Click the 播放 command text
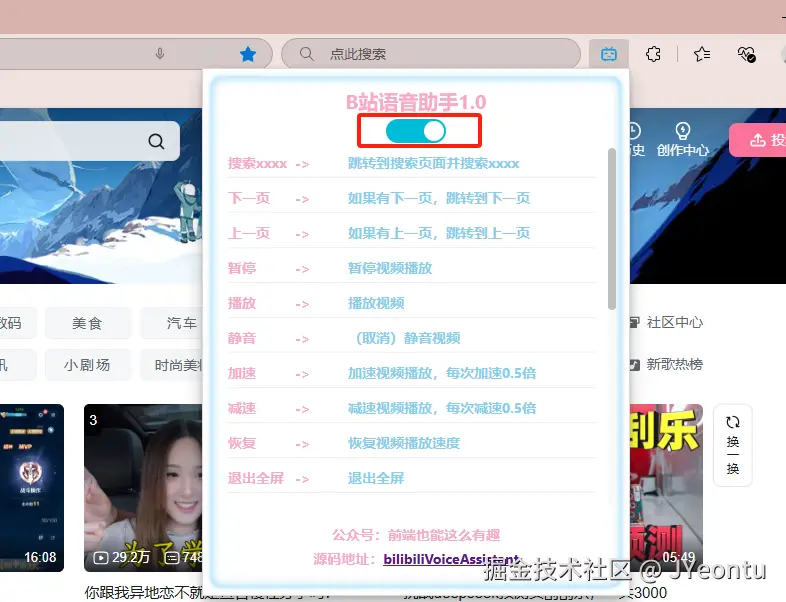The height and width of the screenshot is (602, 786). point(242,303)
